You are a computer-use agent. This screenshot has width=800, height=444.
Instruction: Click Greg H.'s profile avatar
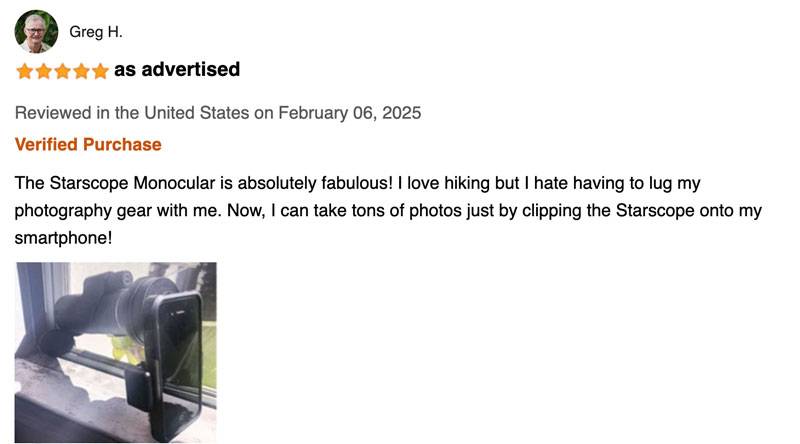36,32
